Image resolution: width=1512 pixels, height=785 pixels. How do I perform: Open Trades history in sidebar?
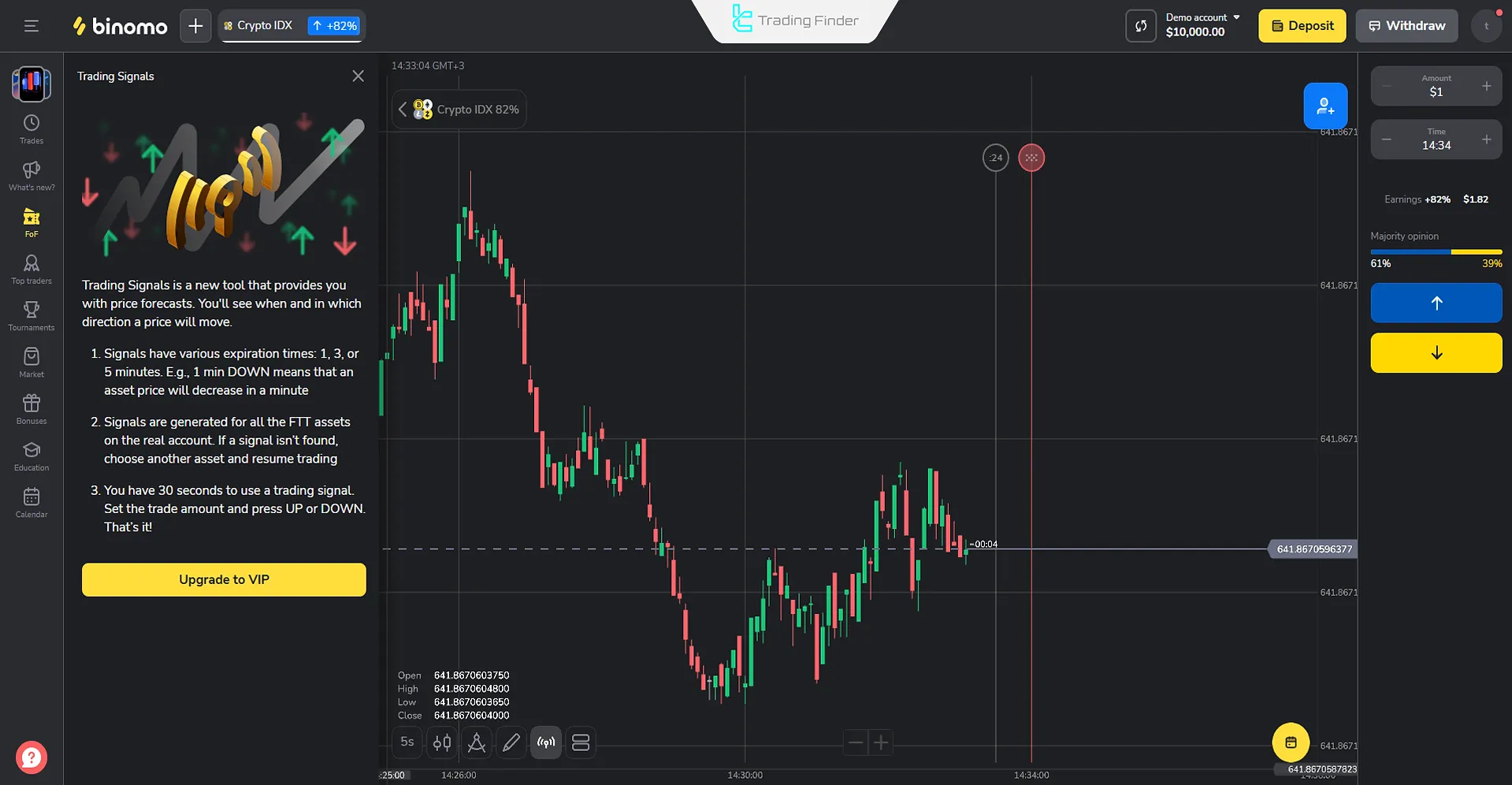click(32, 129)
